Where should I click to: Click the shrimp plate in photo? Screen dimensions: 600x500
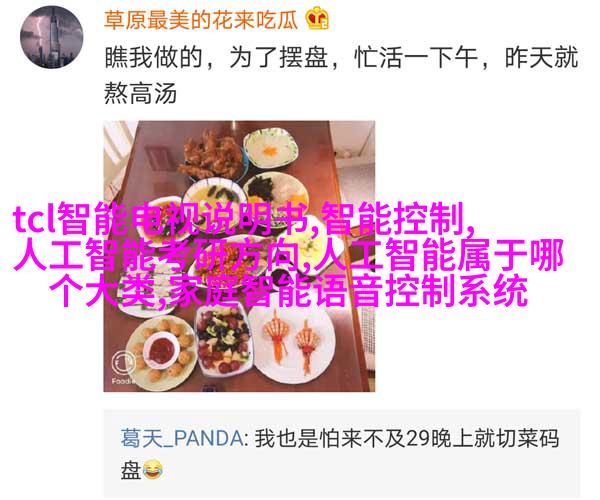(293, 340)
